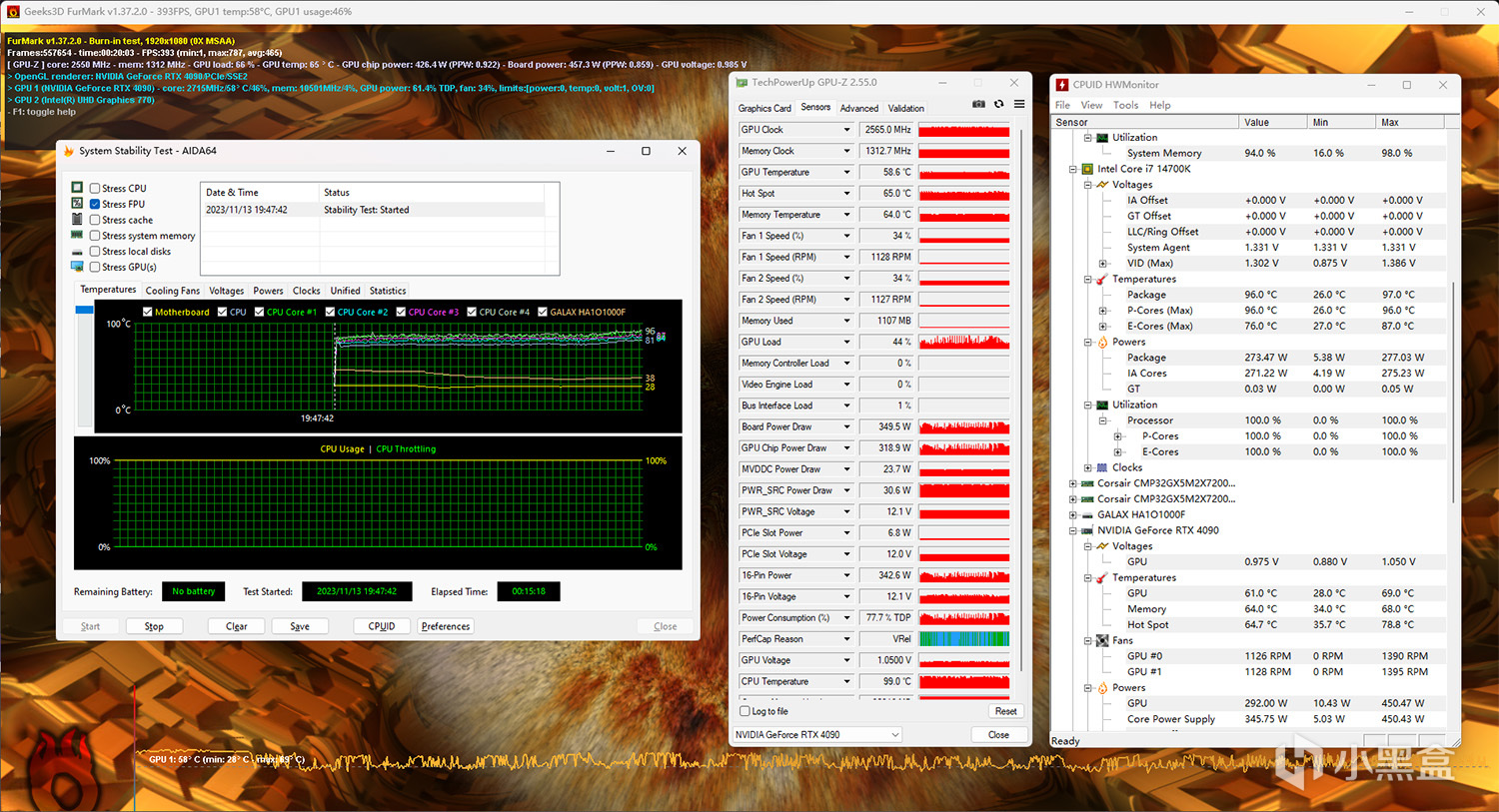
Task: Click the CPUID button in AIDA64
Action: tap(382, 626)
